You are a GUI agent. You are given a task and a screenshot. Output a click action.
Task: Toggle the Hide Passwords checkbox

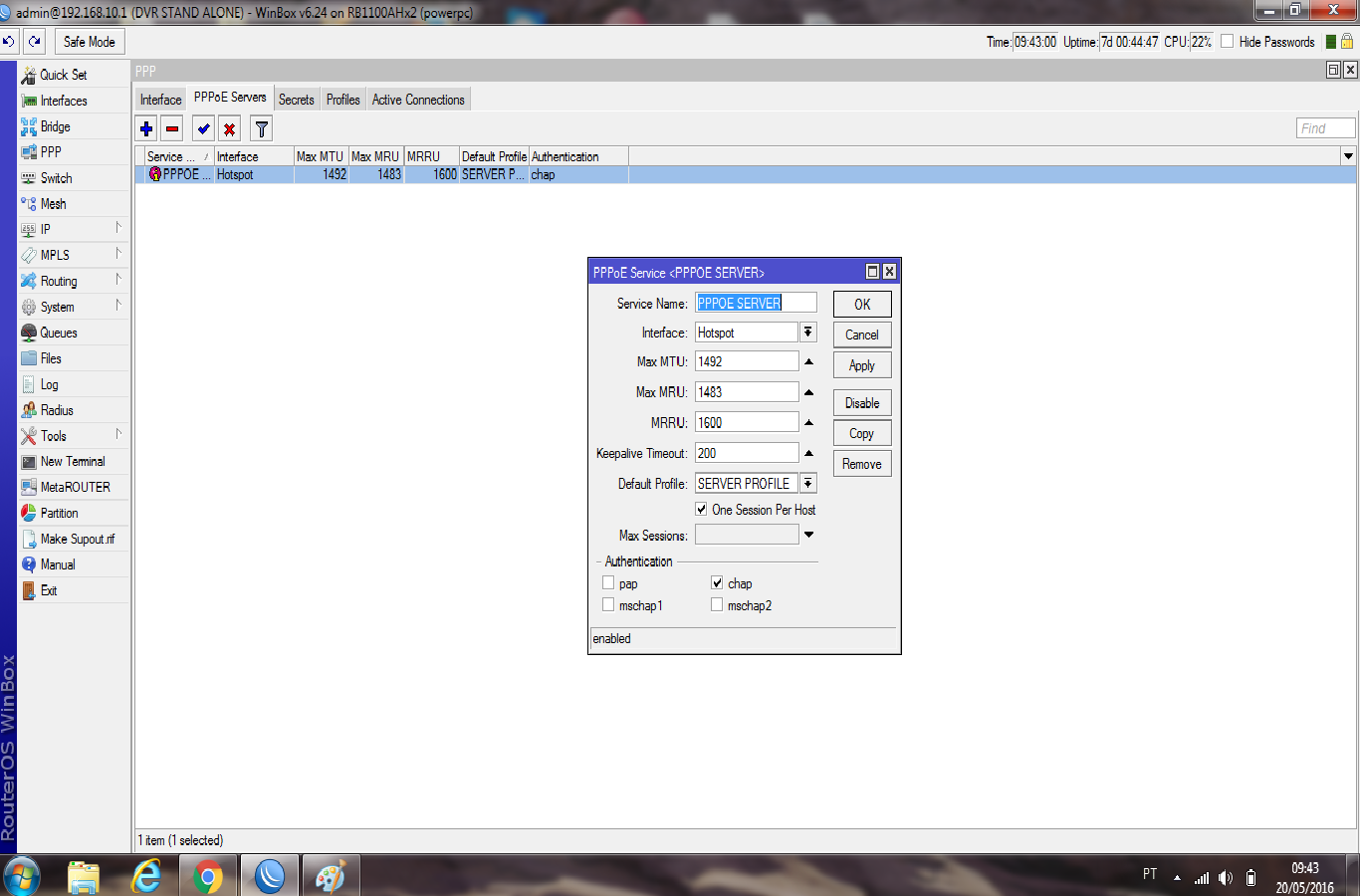click(x=1228, y=42)
